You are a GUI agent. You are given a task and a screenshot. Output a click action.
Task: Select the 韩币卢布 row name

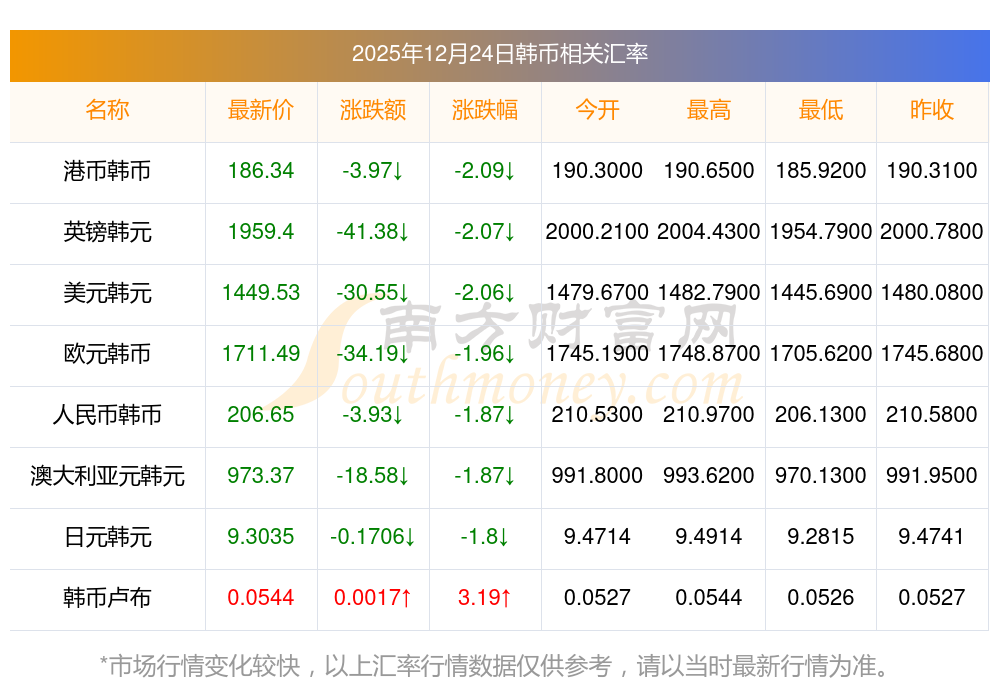pyautogui.click(x=107, y=598)
